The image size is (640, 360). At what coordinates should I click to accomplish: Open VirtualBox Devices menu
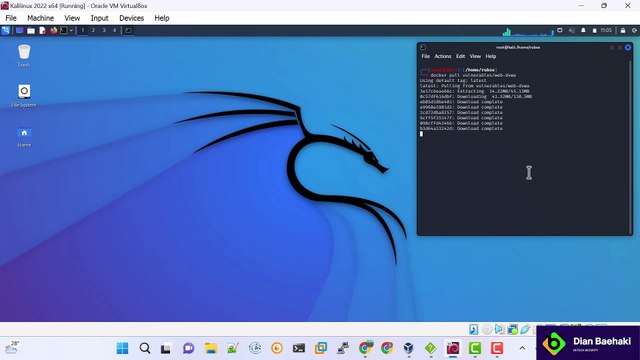pyautogui.click(x=131, y=18)
